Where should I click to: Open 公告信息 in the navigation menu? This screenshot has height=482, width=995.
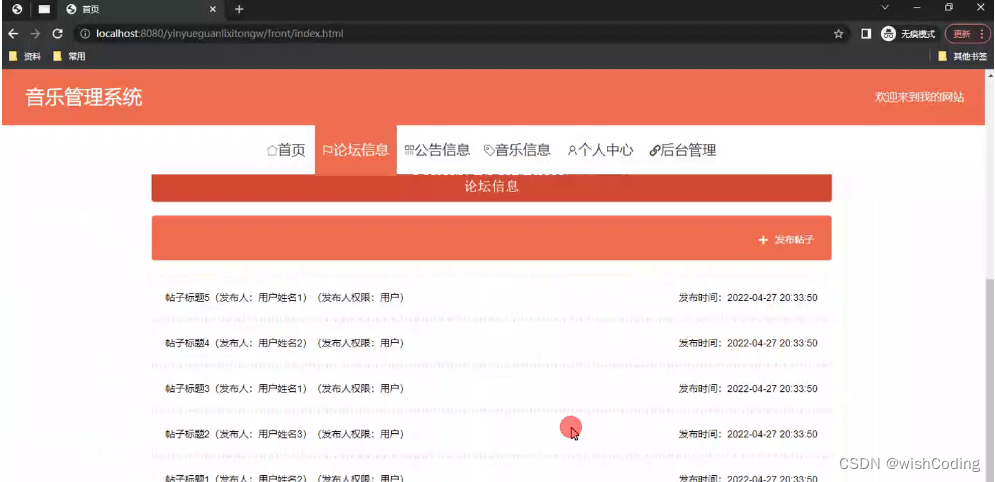coord(438,150)
